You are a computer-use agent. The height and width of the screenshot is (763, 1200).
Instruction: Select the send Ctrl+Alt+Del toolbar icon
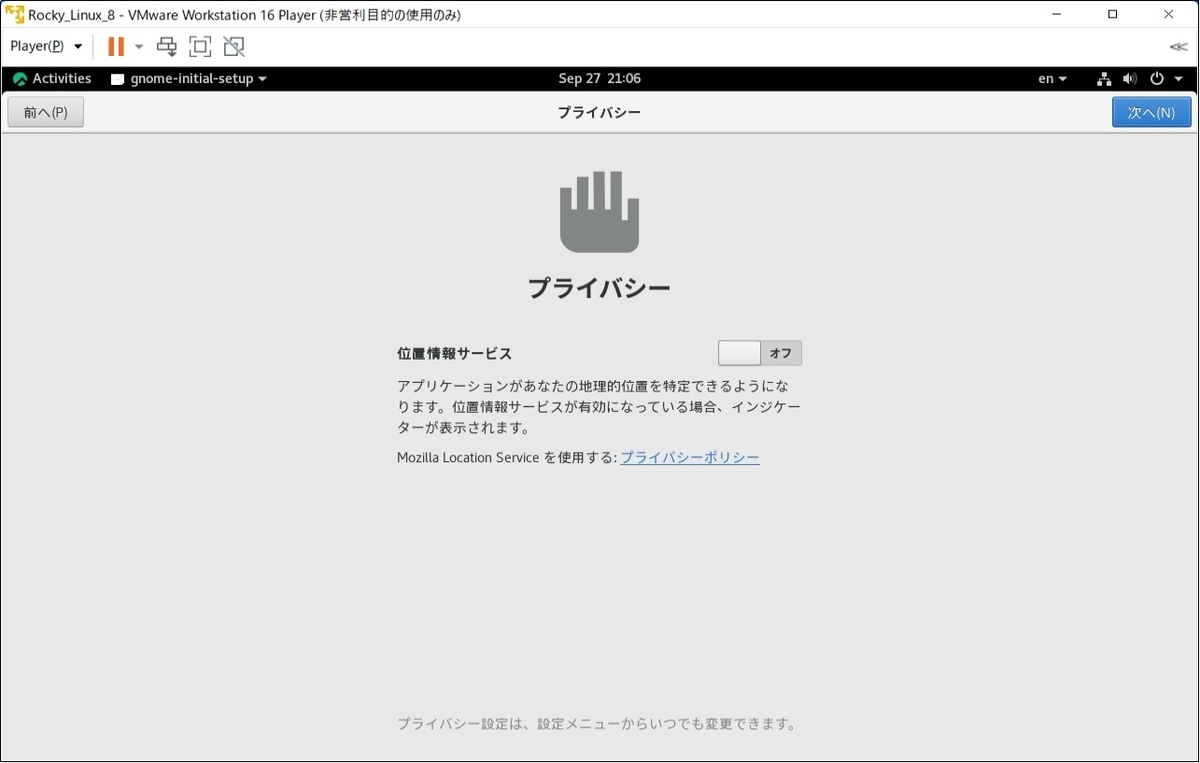click(166, 46)
